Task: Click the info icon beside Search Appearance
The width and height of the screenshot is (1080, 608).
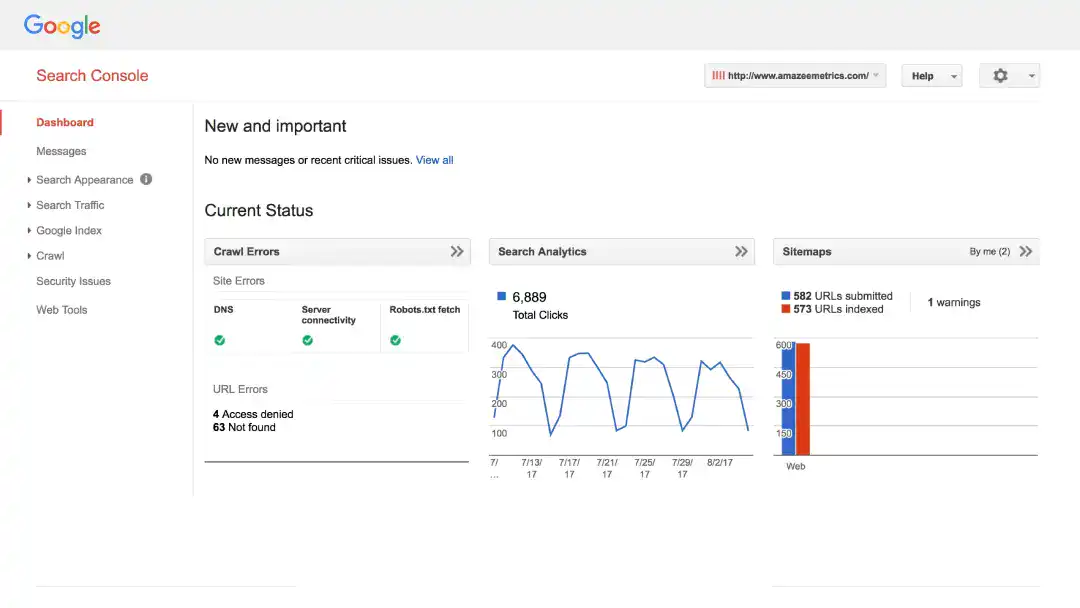Action: pyautogui.click(x=146, y=179)
